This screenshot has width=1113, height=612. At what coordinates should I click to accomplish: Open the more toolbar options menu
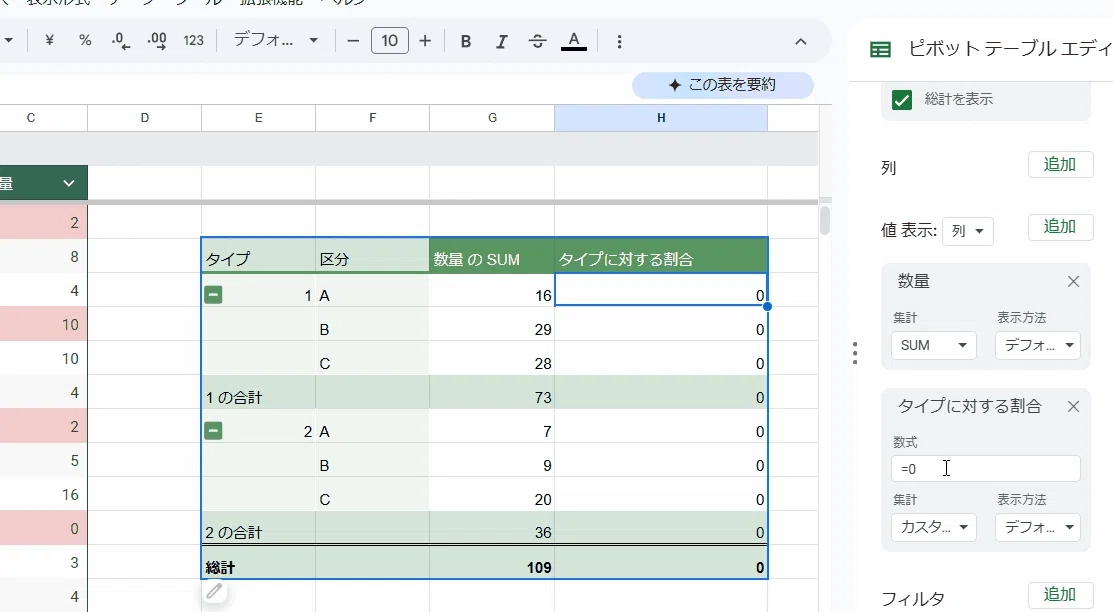click(620, 41)
